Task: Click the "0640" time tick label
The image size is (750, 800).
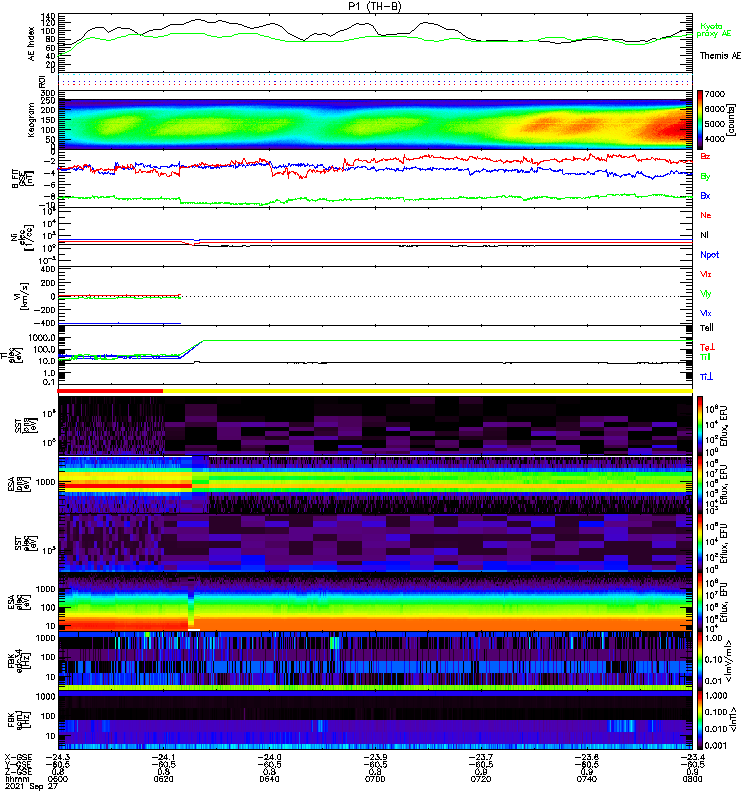Action: pyautogui.click(x=269, y=779)
